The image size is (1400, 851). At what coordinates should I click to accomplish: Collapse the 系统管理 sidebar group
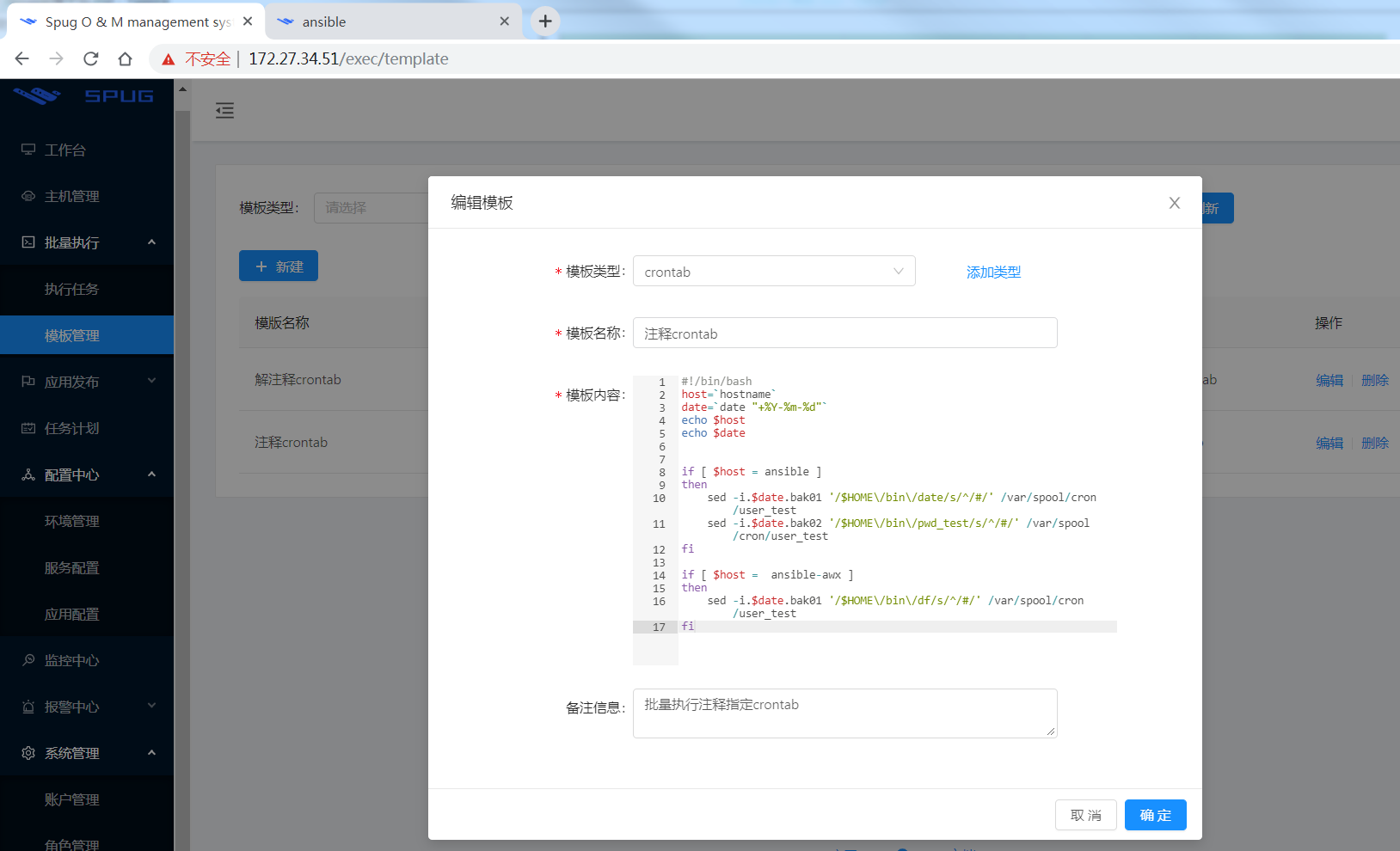tap(87, 753)
